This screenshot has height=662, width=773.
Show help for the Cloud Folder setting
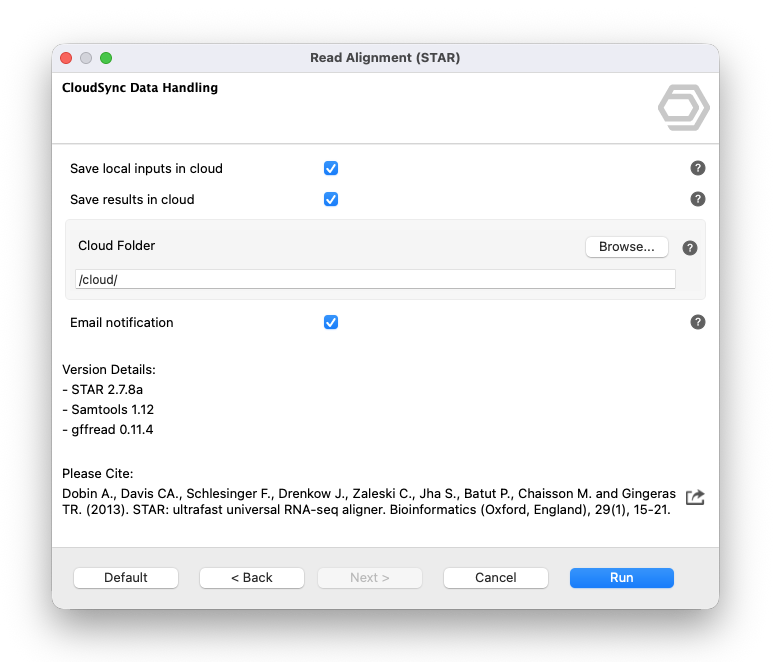click(x=689, y=248)
